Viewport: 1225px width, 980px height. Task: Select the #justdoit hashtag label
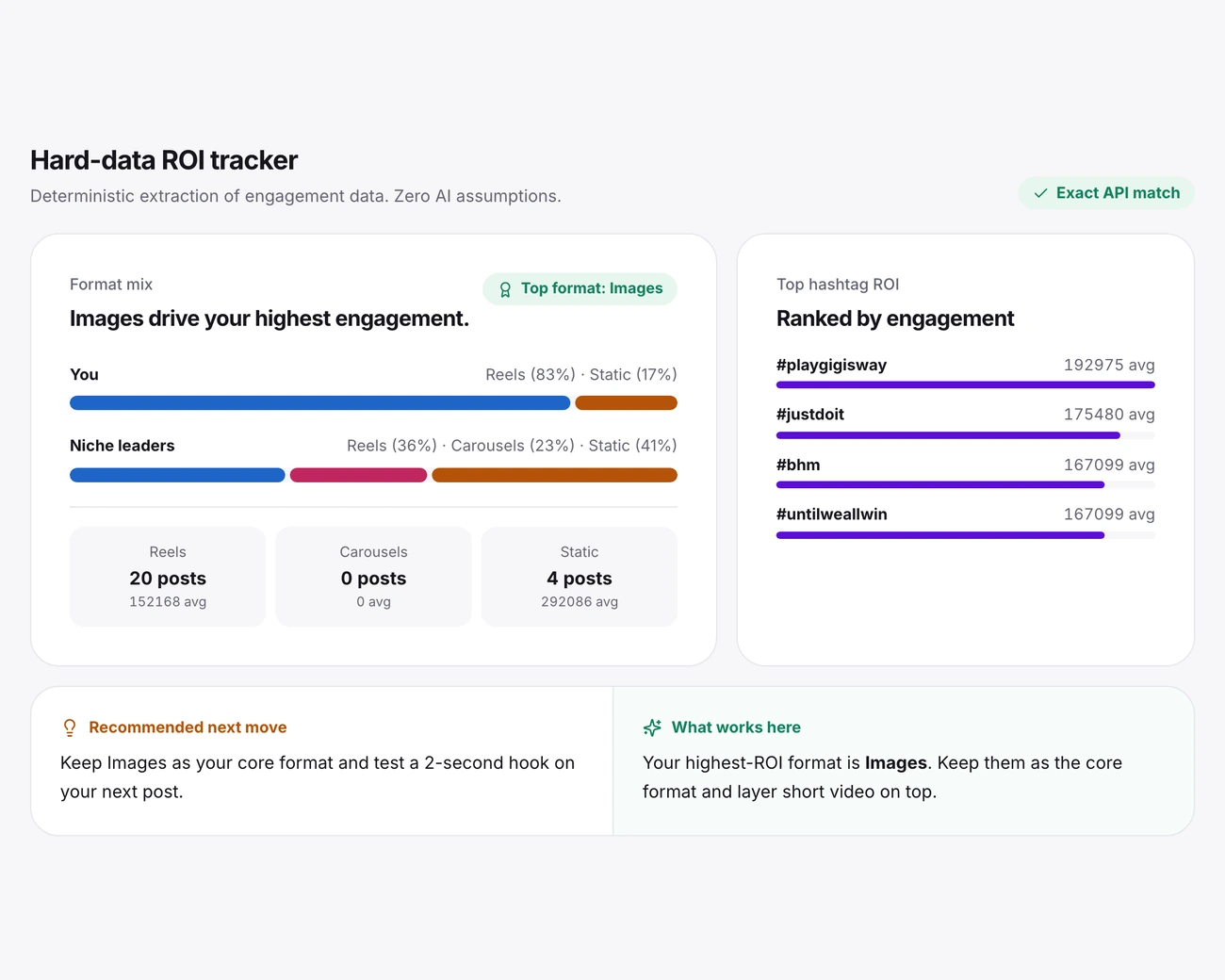[810, 415]
